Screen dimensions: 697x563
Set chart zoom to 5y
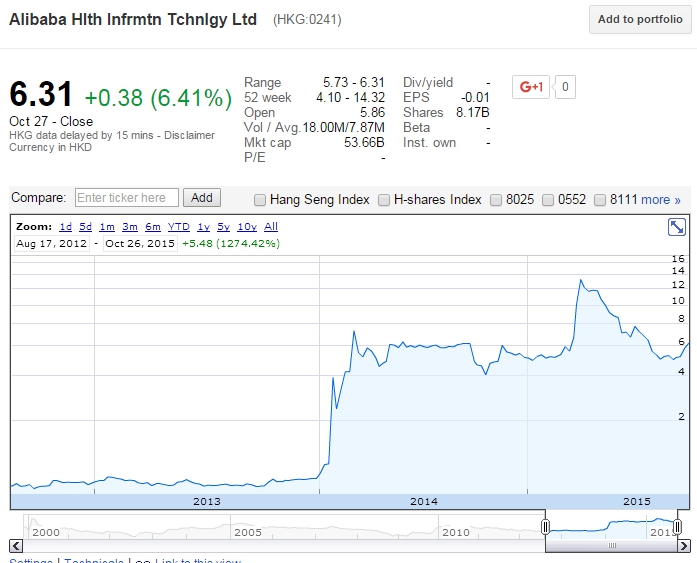(x=223, y=227)
